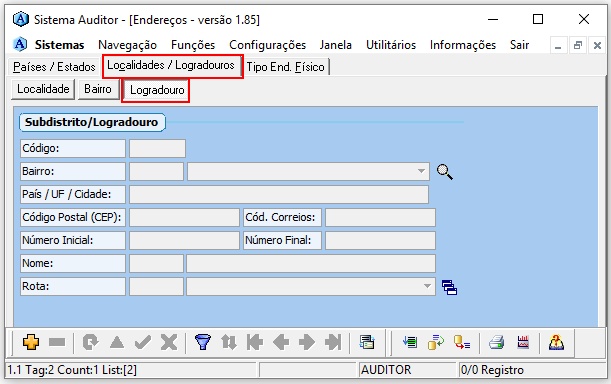Click the Nome code field
Image resolution: width=611 pixels, height=384 pixels.
point(156,263)
